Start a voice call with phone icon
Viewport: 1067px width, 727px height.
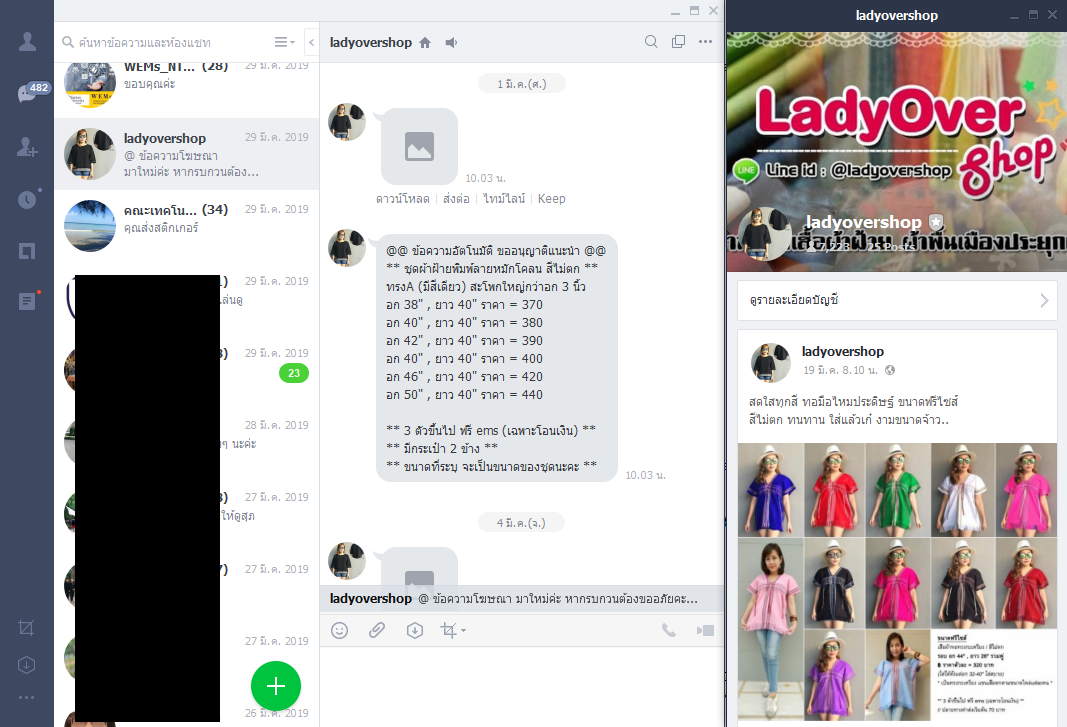(669, 630)
